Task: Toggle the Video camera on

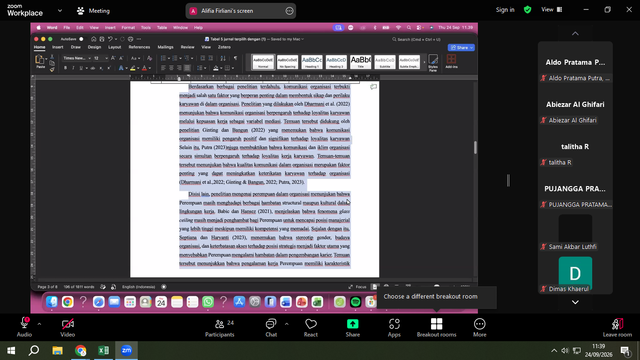Action: [68, 328]
